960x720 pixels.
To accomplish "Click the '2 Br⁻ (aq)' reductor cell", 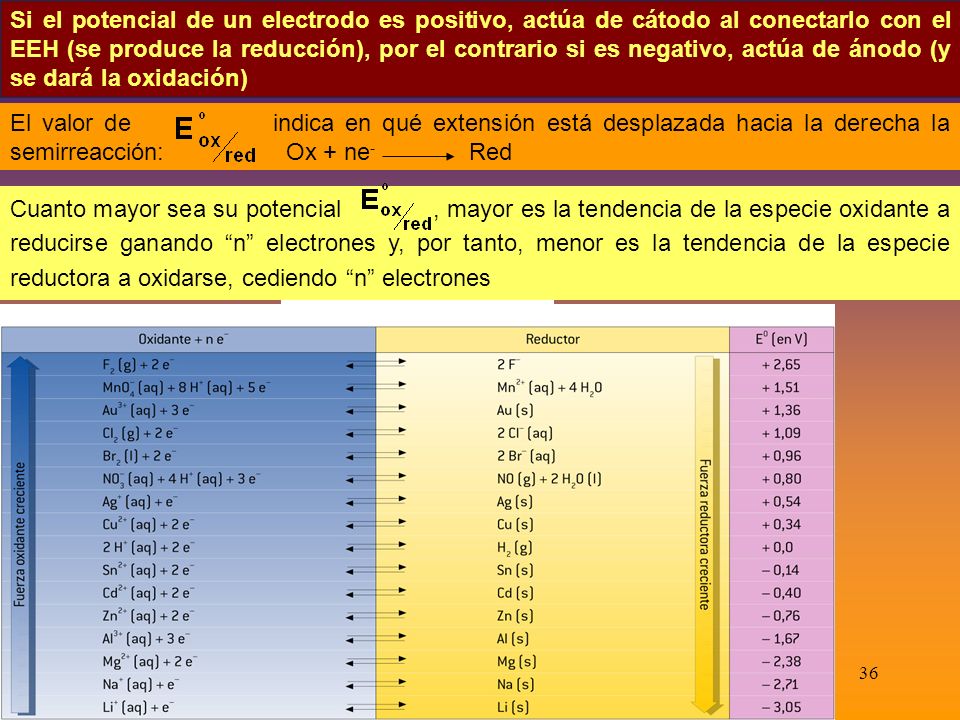I will (526, 456).
